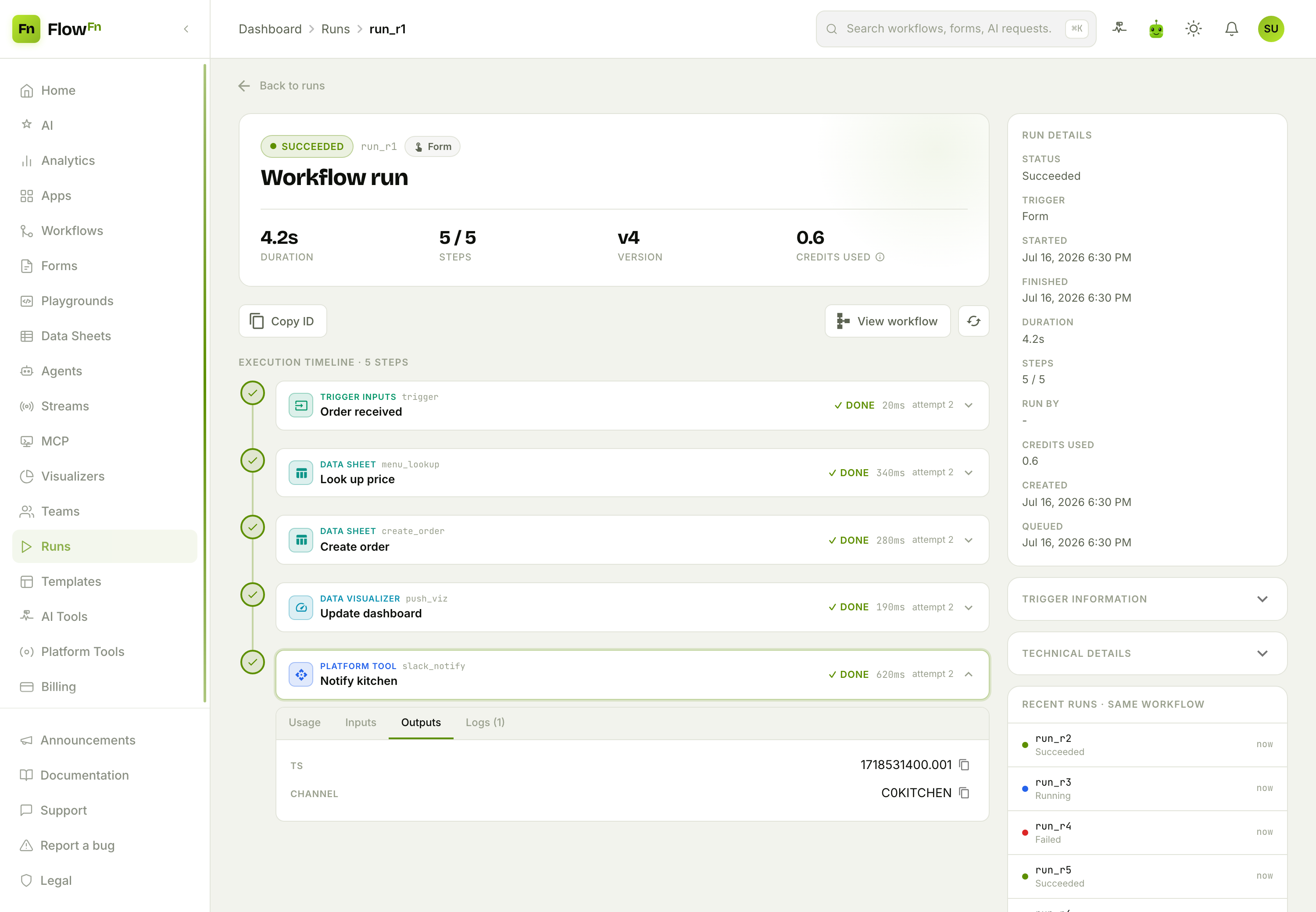Viewport: 1316px width, 912px height.
Task: Expand the Look up price step
Action: pos(969,473)
